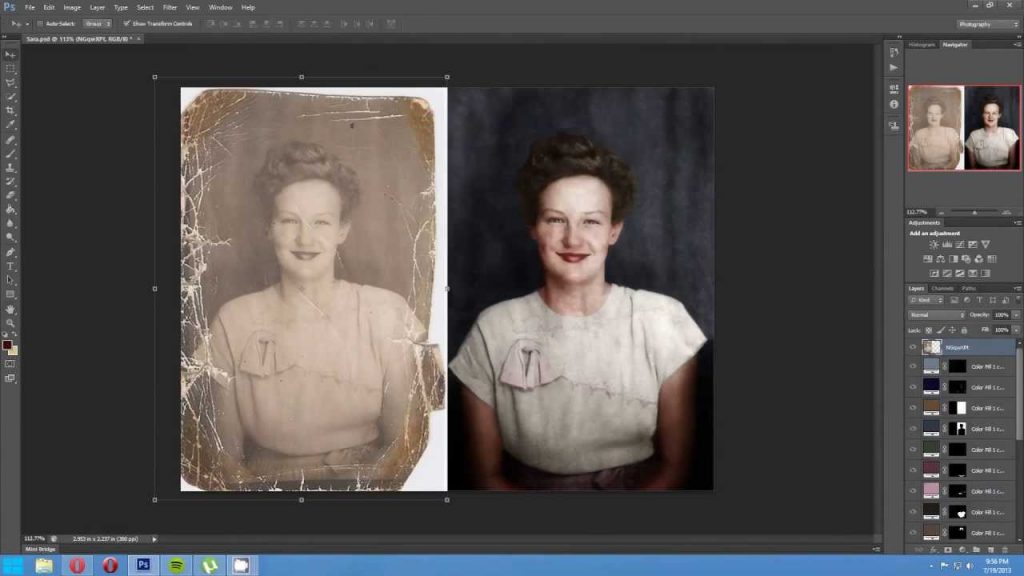
Task: Select the Eyedropper tool
Action: [10, 125]
